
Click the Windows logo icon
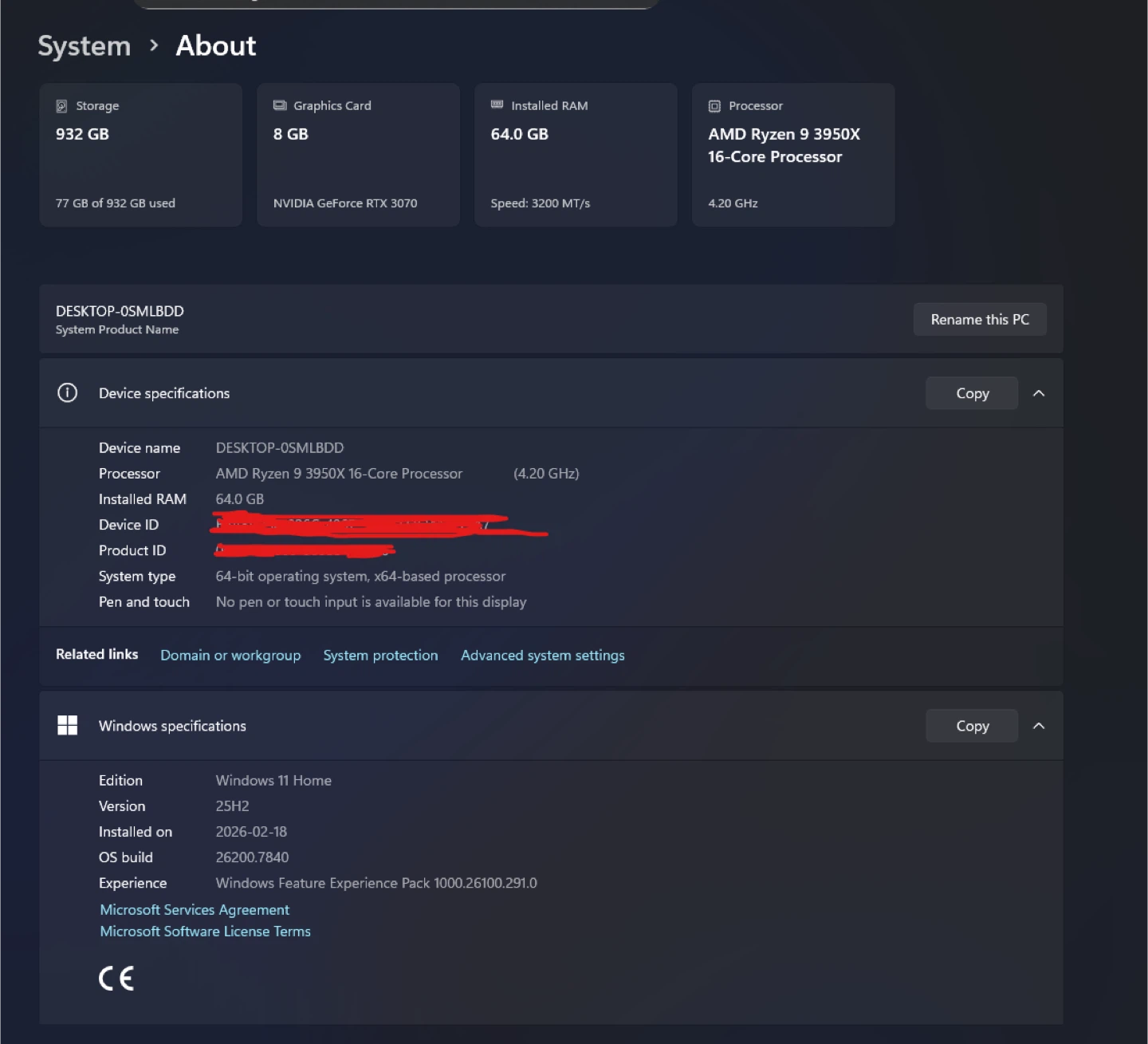68,725
